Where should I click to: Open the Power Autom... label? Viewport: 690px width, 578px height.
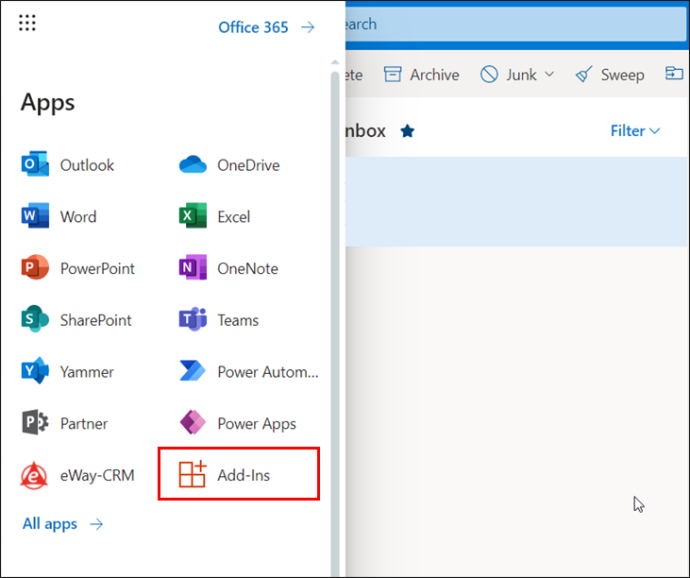[268, 372]
